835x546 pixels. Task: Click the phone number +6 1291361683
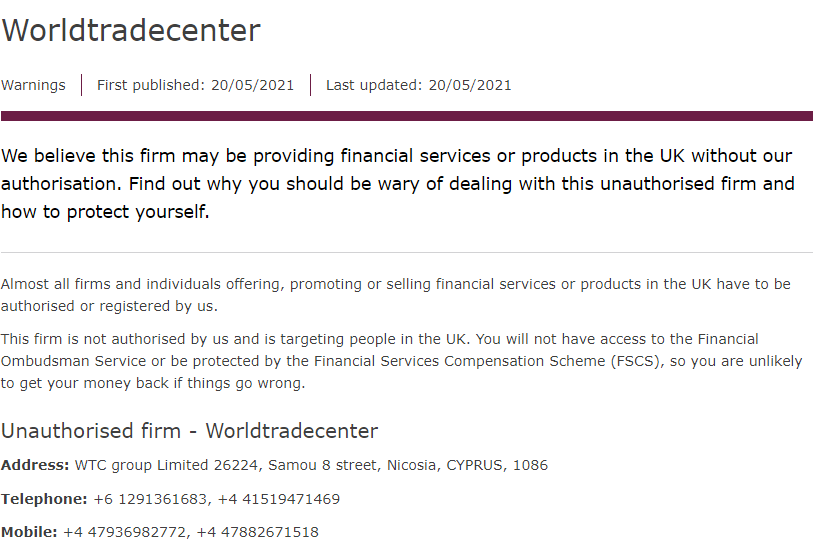click(152, 499)
